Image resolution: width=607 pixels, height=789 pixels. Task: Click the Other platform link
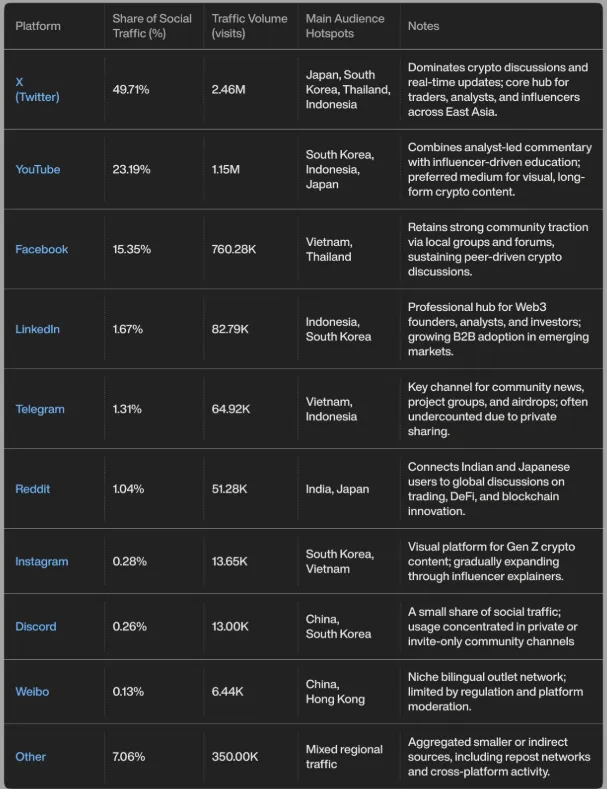30,757
